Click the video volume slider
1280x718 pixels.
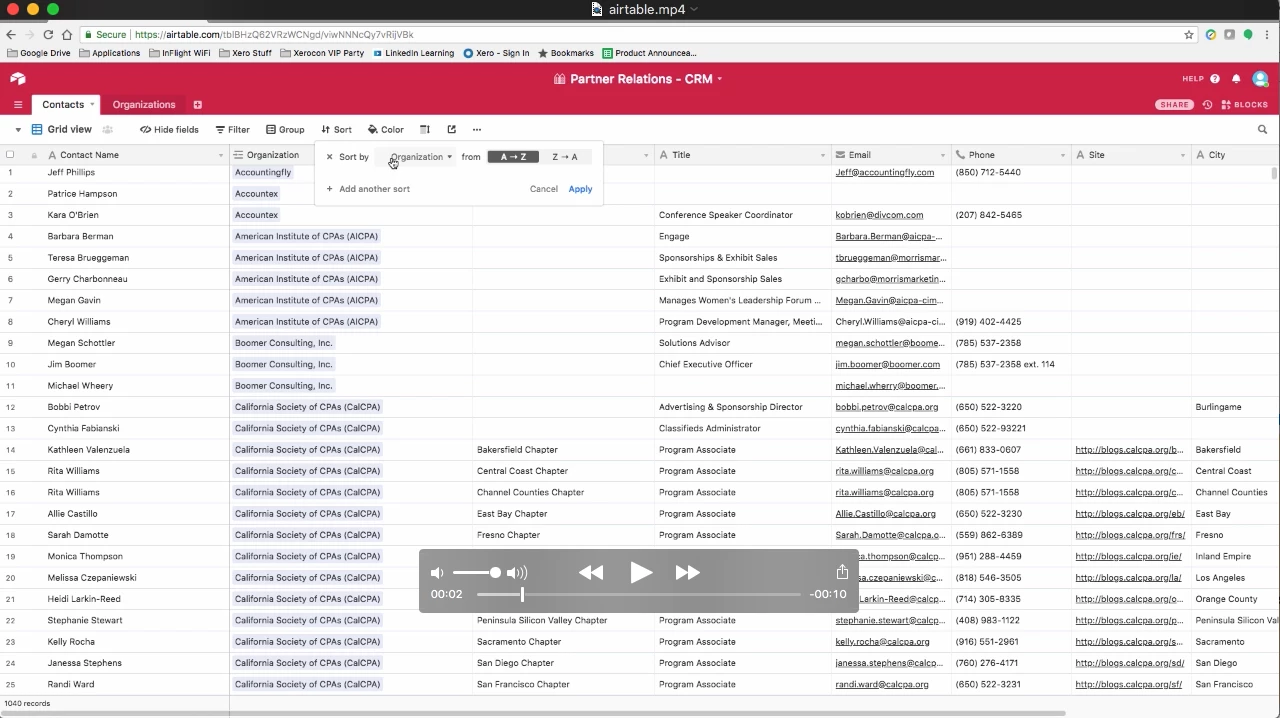point(475,573)
